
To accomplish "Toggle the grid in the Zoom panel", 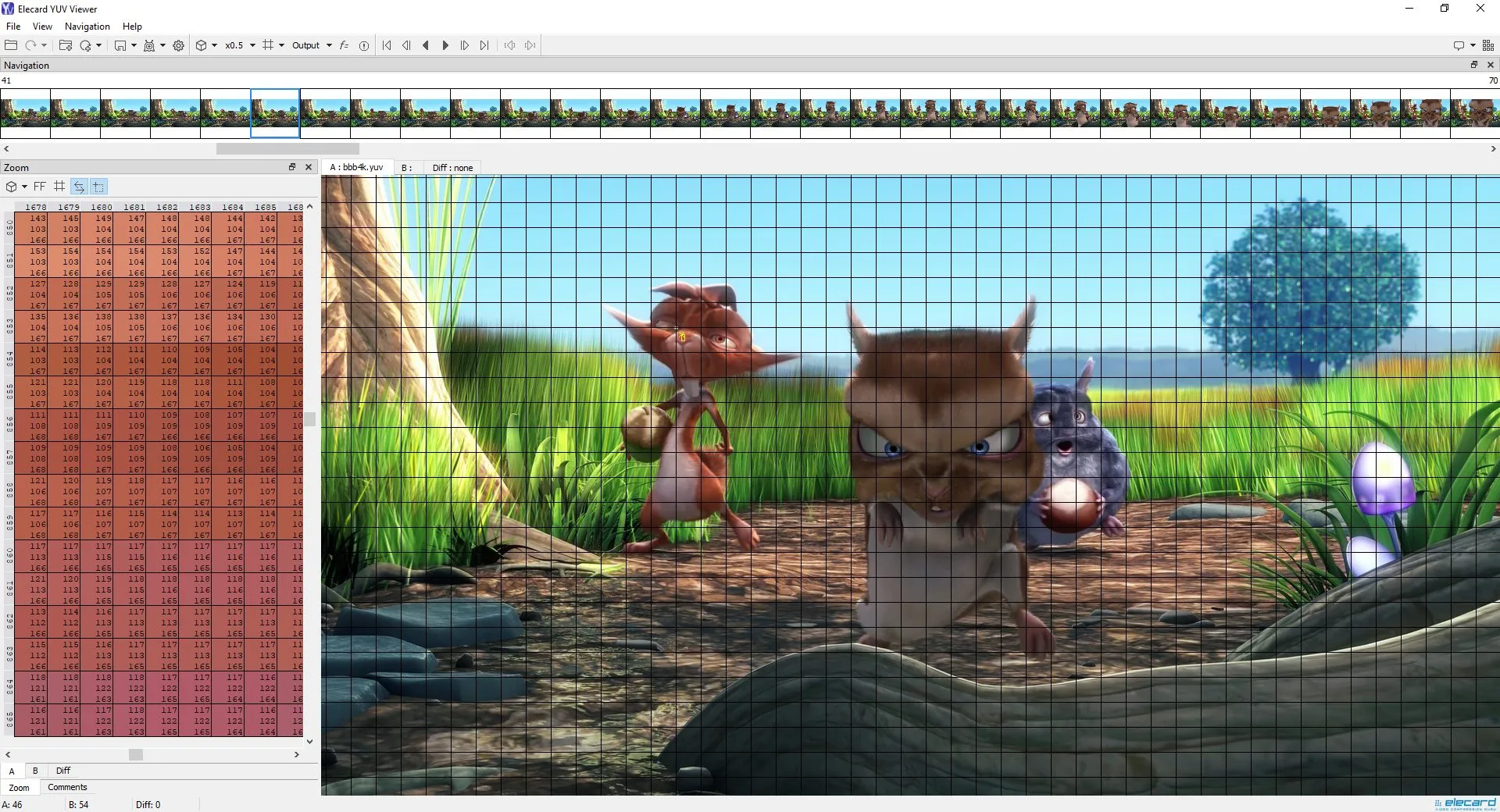I will tap(59, 187).
